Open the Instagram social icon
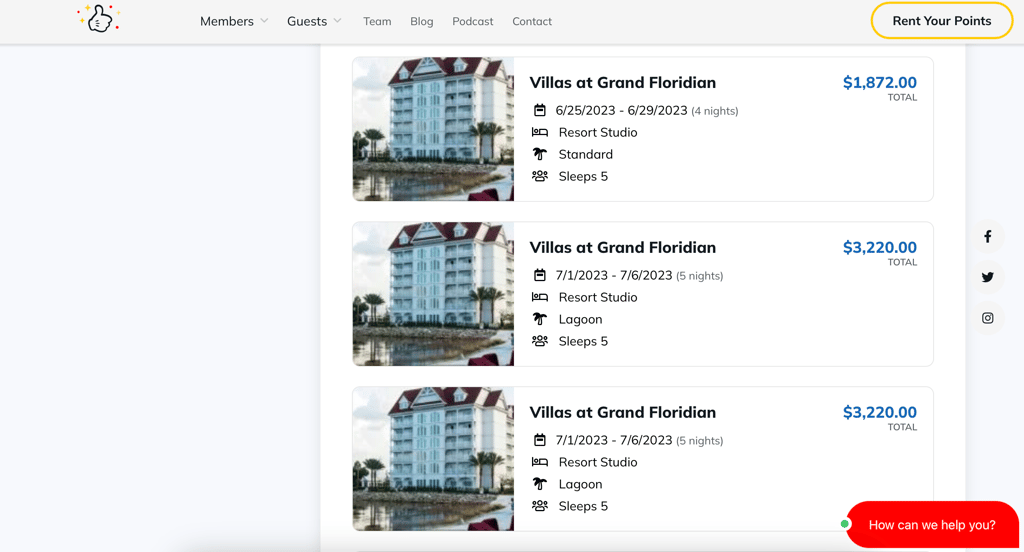 [x=987, y=318]
